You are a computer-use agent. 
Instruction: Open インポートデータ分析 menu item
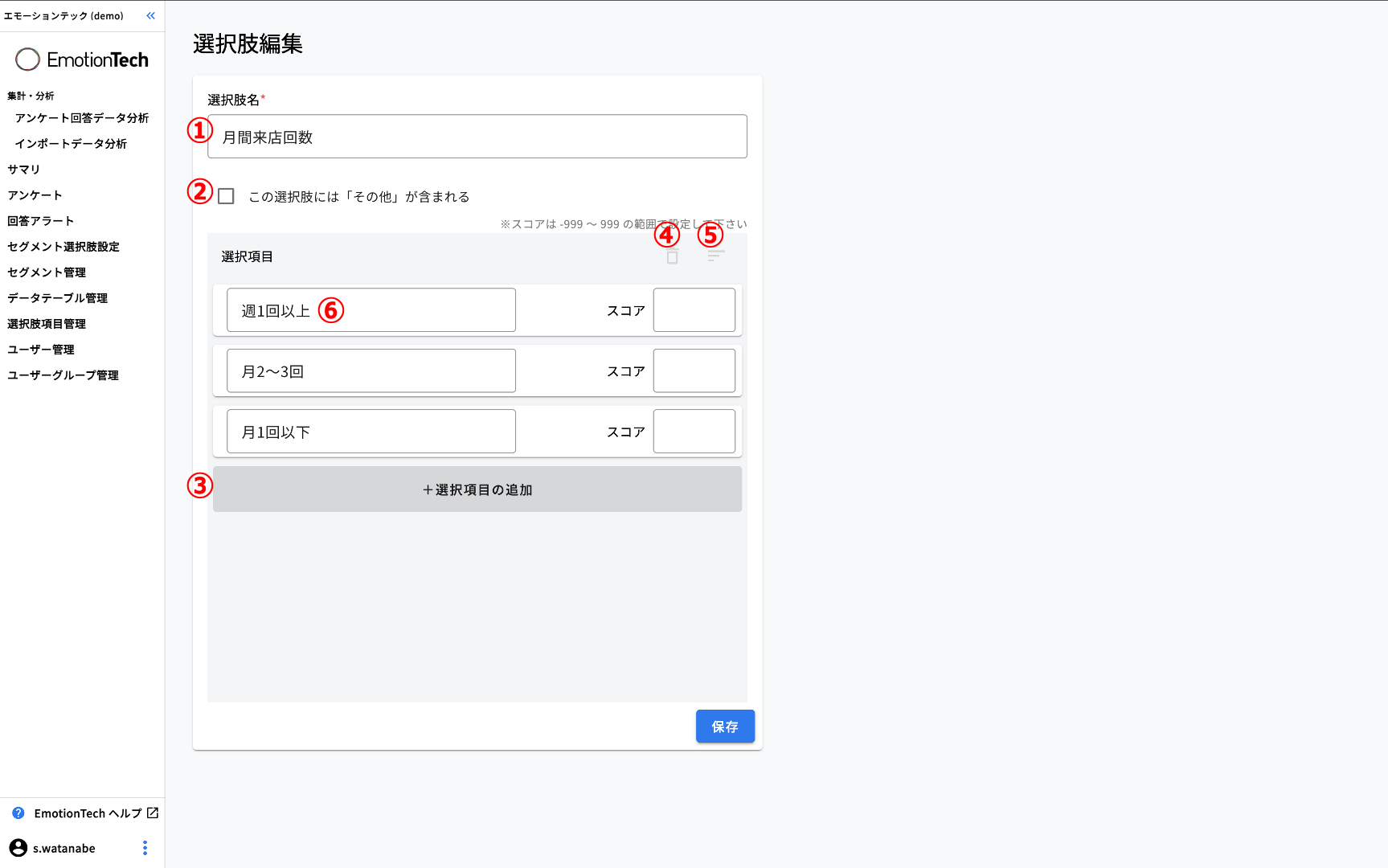[71, 144]
